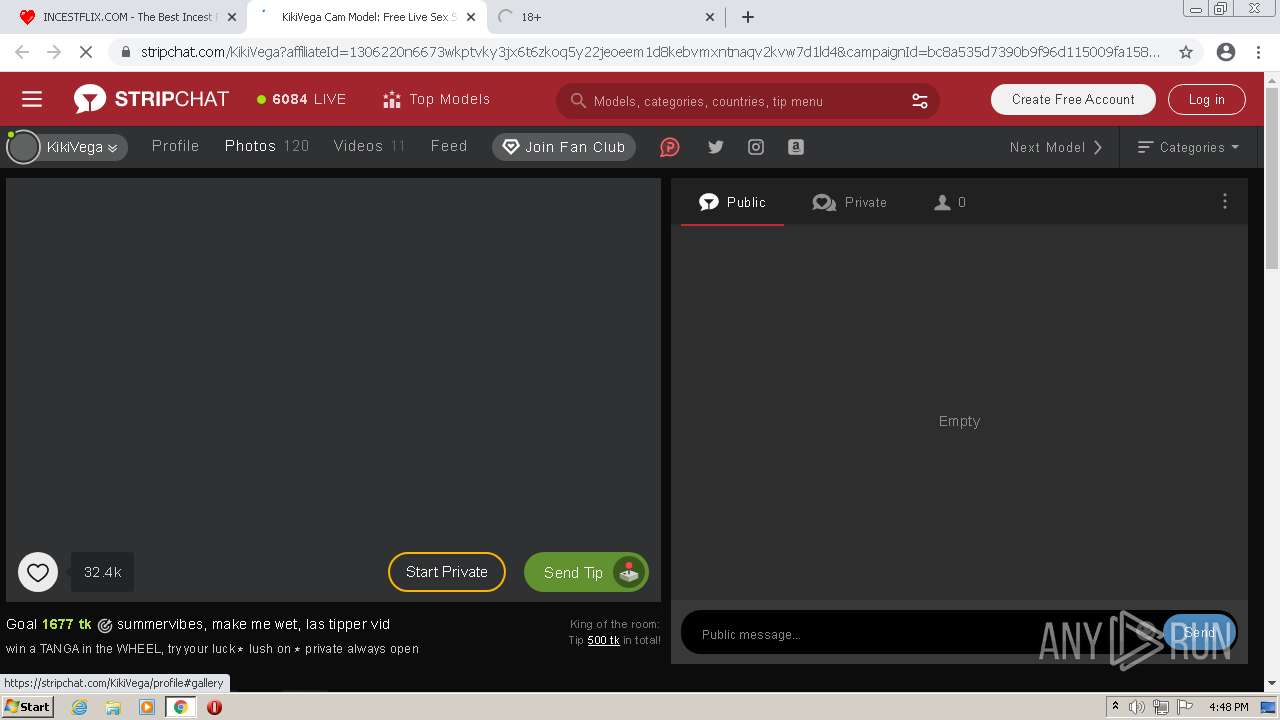Screen dimensions: 1280x720
Task: Click Join Fan Club button
Action: pyautogui.click(x=564, y=147)
